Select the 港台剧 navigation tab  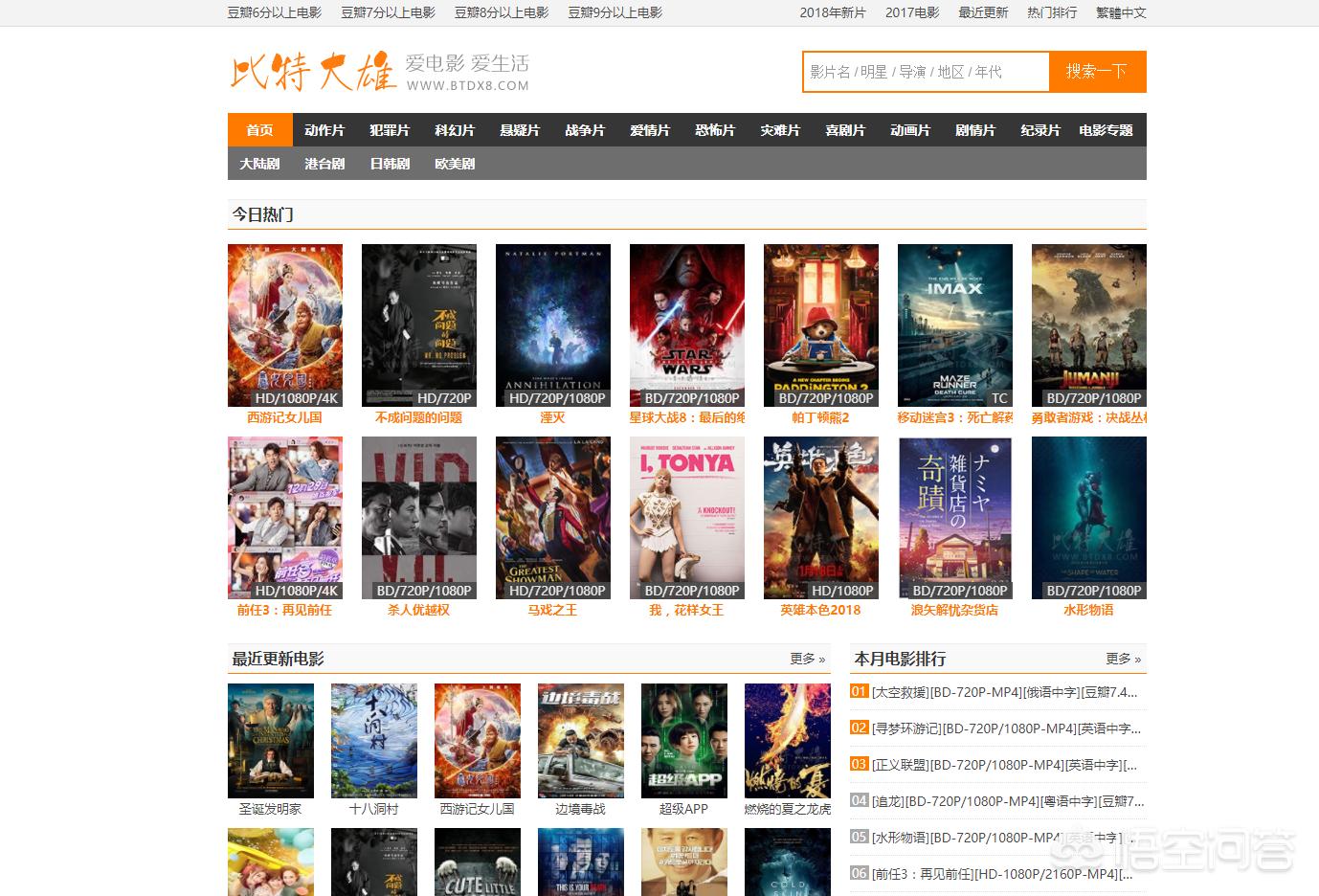pyautogui.click(x=324, y=164)
